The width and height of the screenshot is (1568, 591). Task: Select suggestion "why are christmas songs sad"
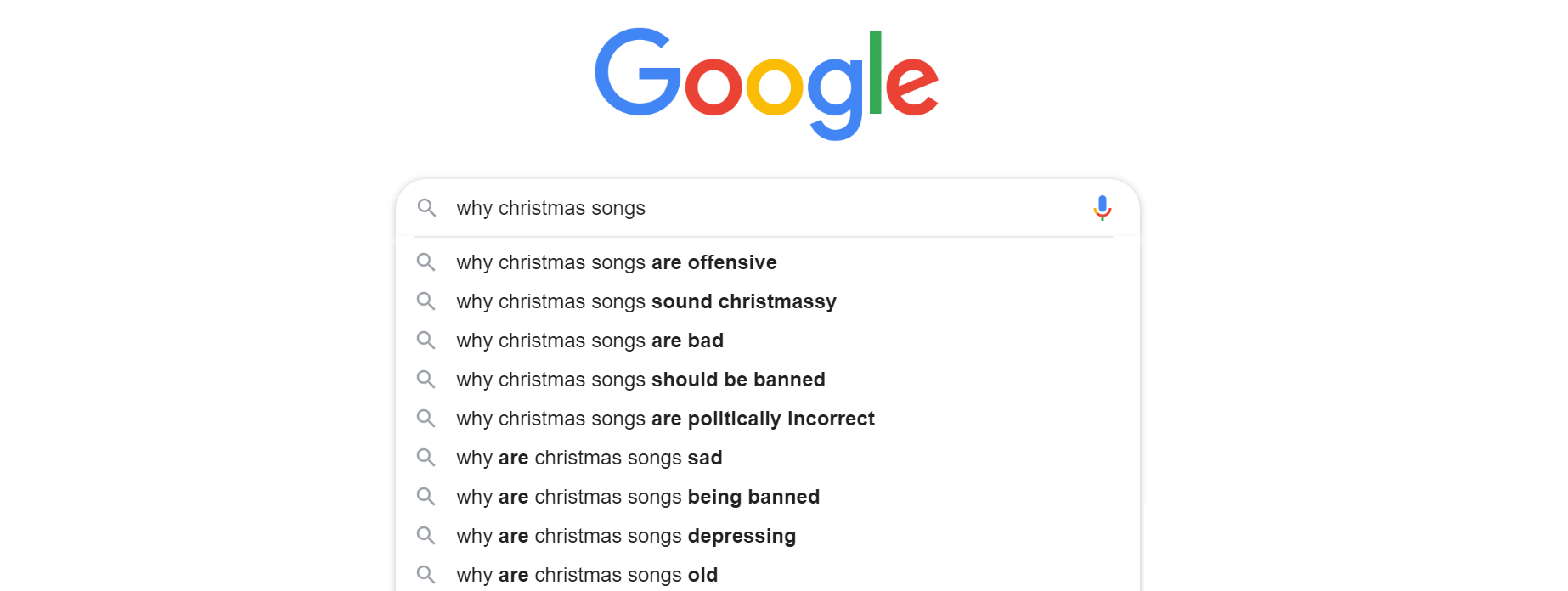[x=589, y=458]
